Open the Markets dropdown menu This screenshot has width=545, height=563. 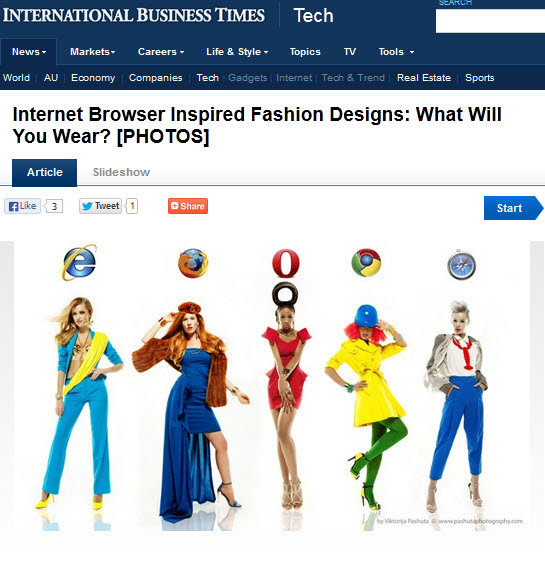click(x=93, y=52)
